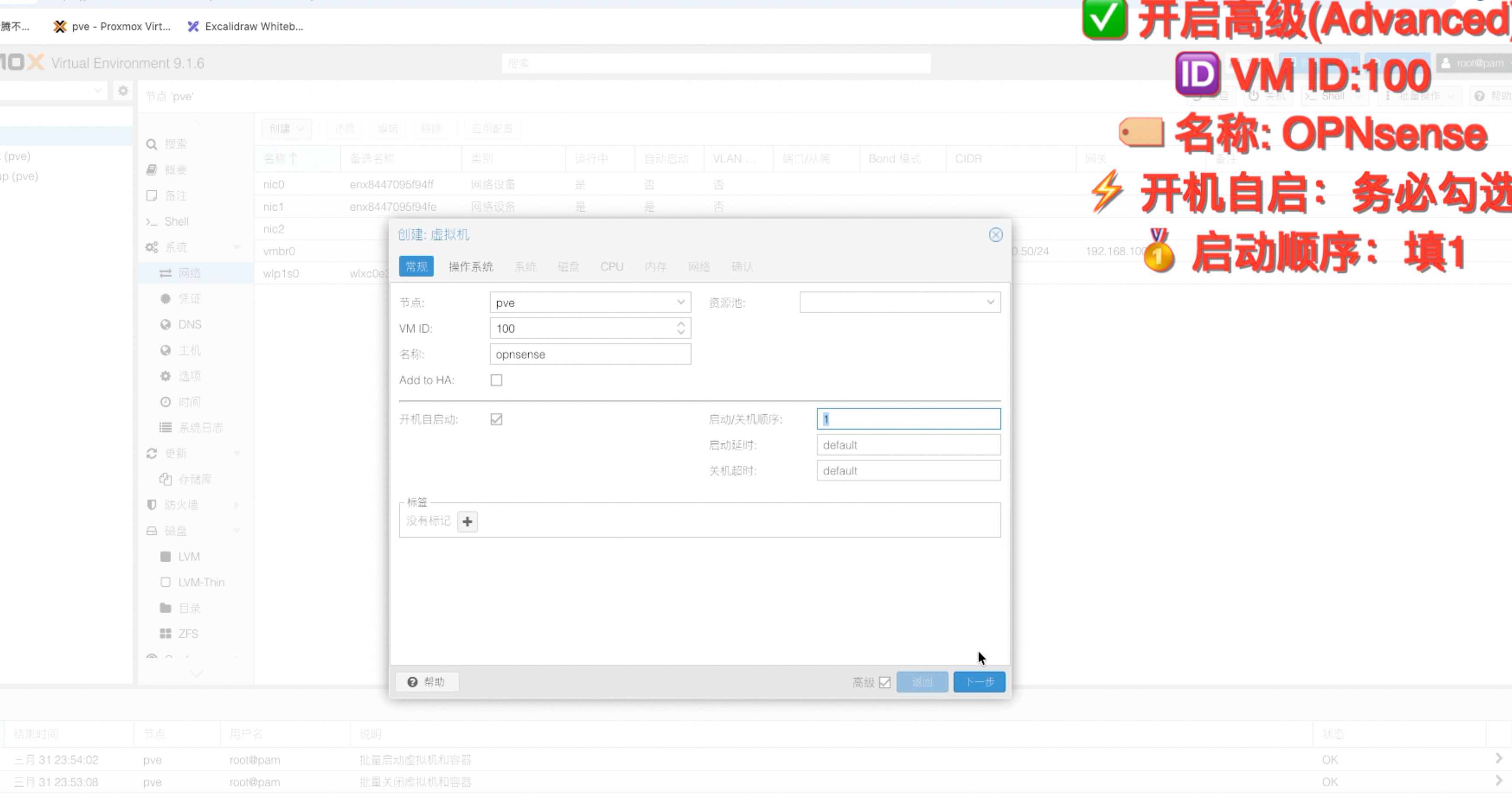Click the plus icon to add a tag
This screenshot has height=797, width=1512.
coord(467,521)
